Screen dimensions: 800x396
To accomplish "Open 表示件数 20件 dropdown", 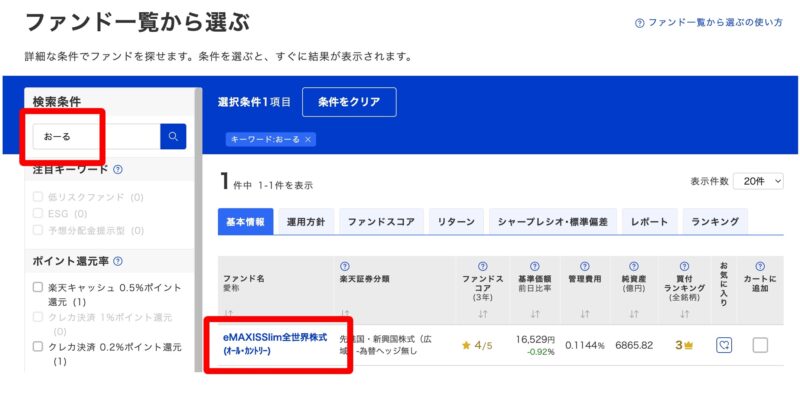I will point(758,181).
